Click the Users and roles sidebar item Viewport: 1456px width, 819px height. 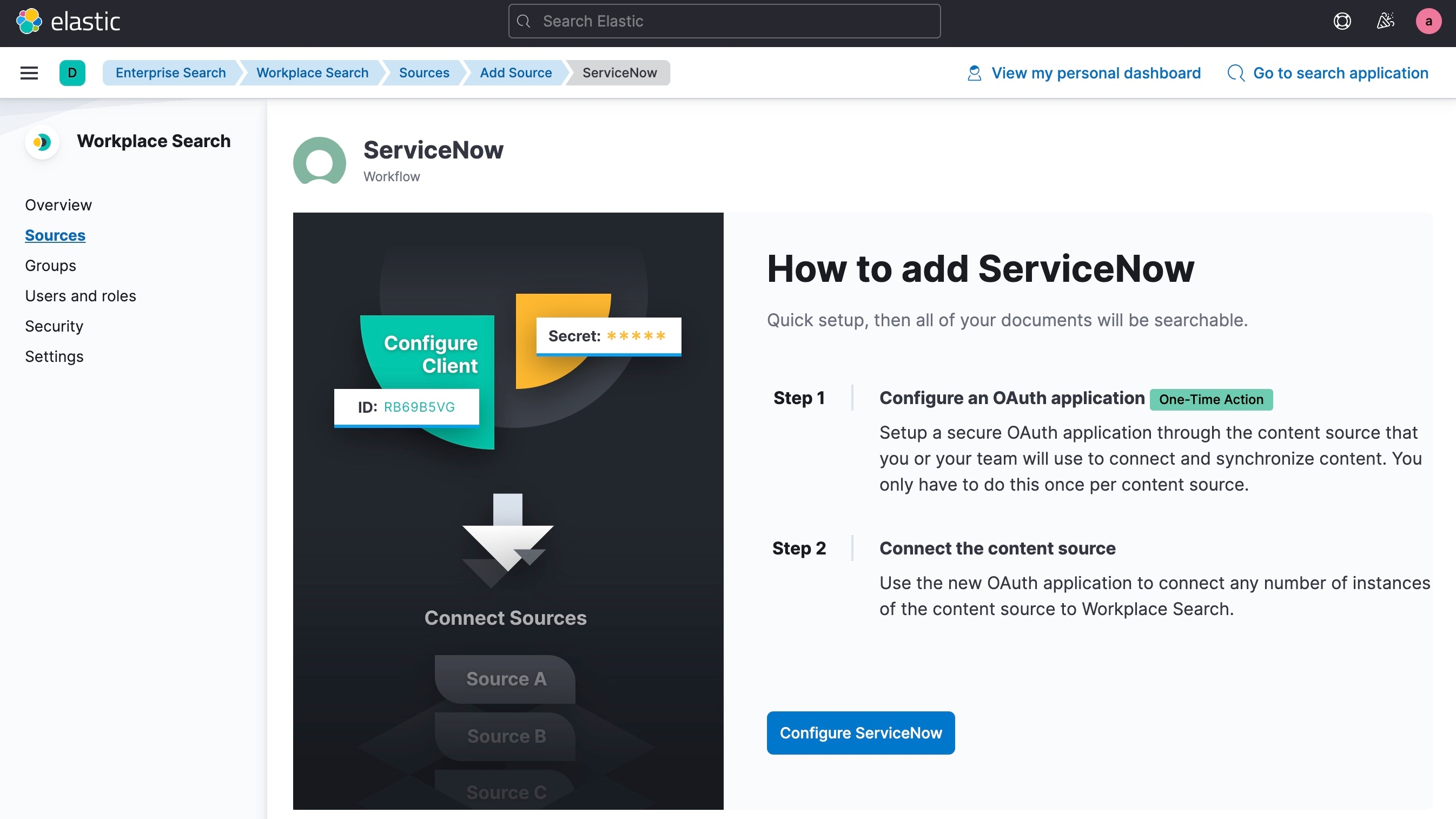pyautogui.click(x=79, y=295)
